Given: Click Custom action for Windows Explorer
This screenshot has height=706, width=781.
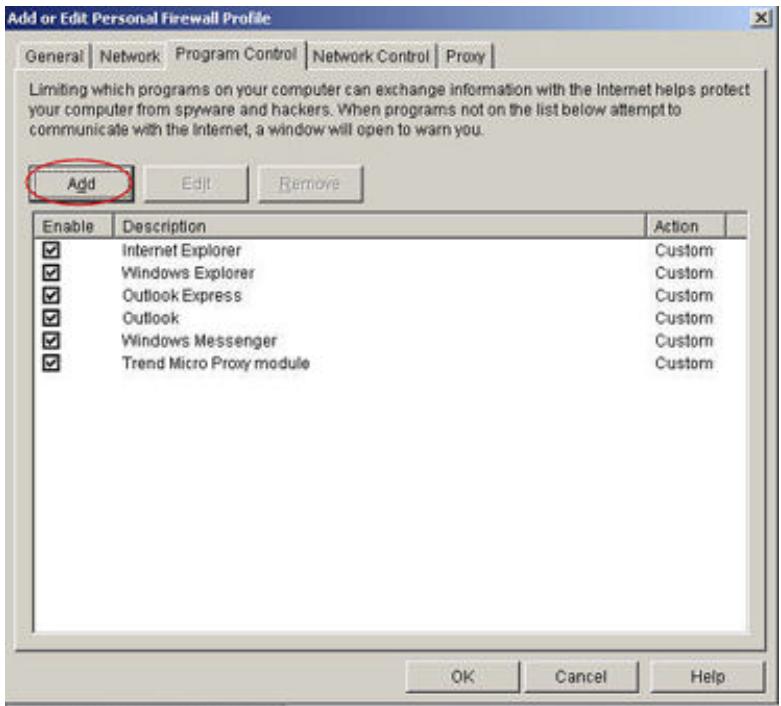Looking at the screenshot, I should (x=684, y=273).
